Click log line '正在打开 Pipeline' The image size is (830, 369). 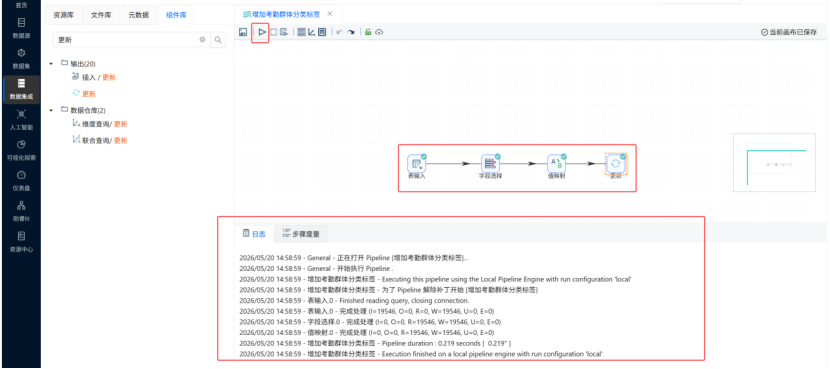tap(354, 258)
